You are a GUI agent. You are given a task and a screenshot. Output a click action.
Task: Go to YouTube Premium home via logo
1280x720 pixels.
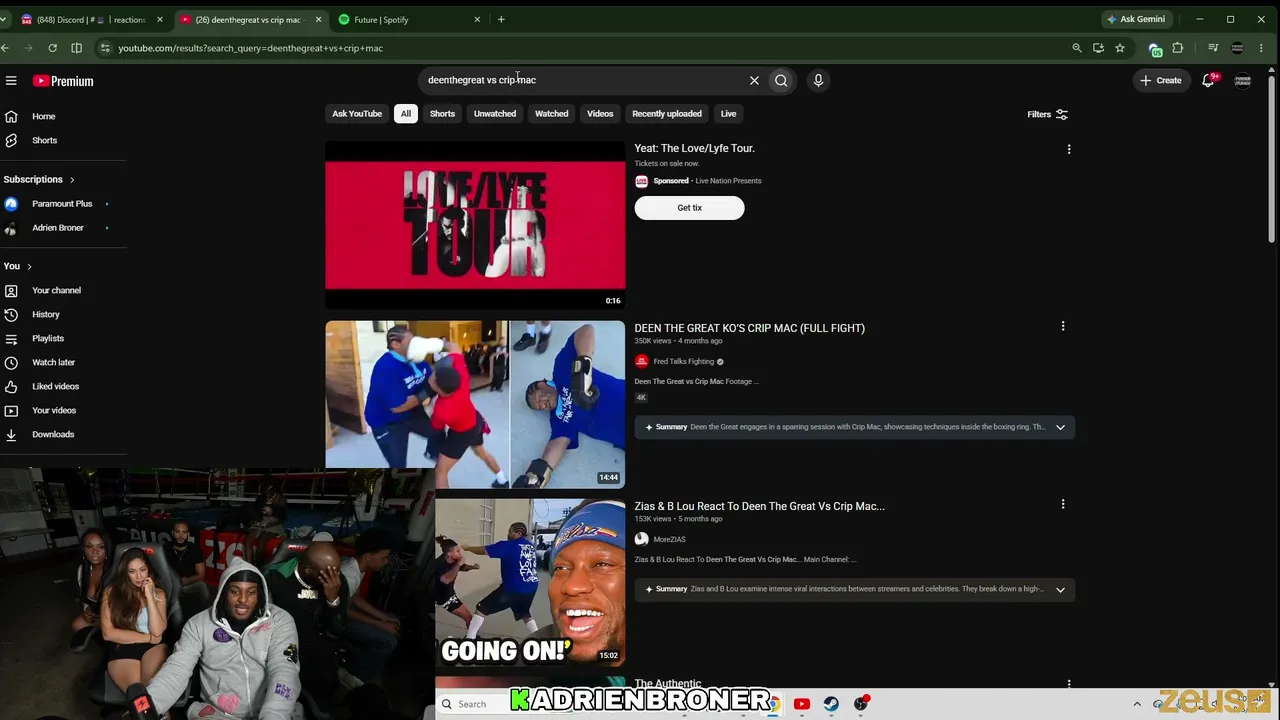(63, 81)
